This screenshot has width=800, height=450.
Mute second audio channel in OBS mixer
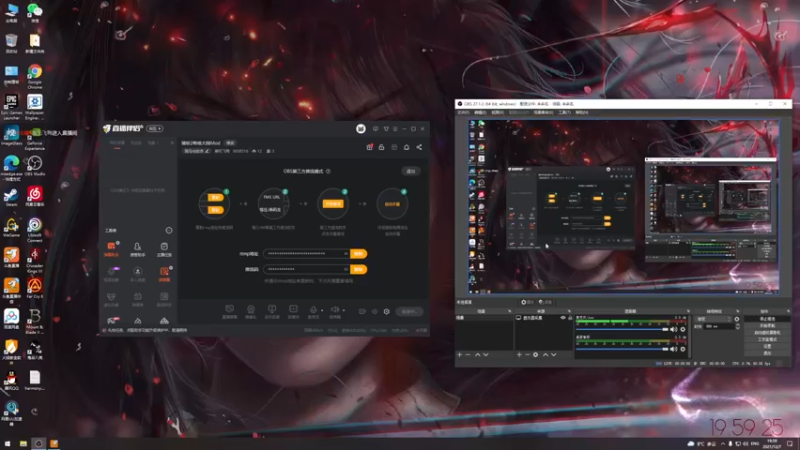coord(673,349)
